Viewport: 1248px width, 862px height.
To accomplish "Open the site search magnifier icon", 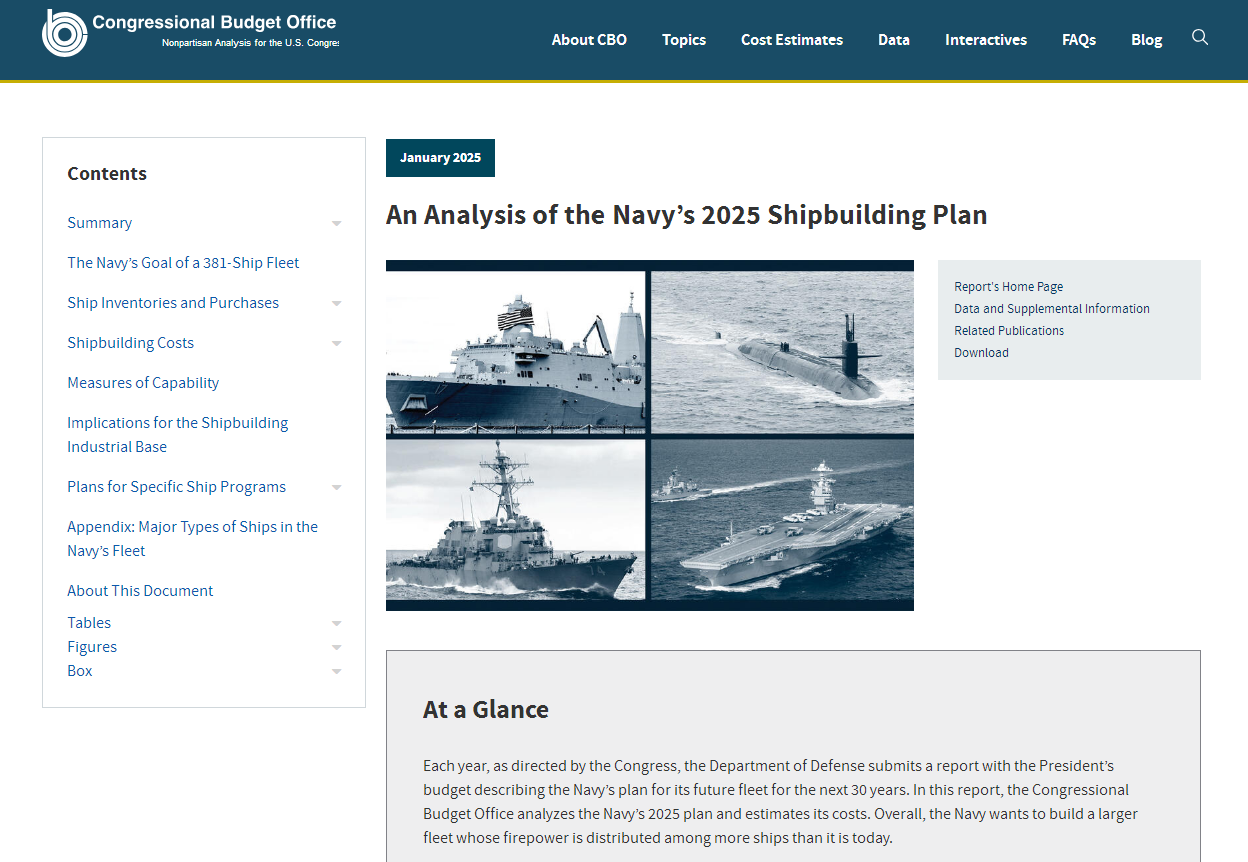I will [1200, 37].
